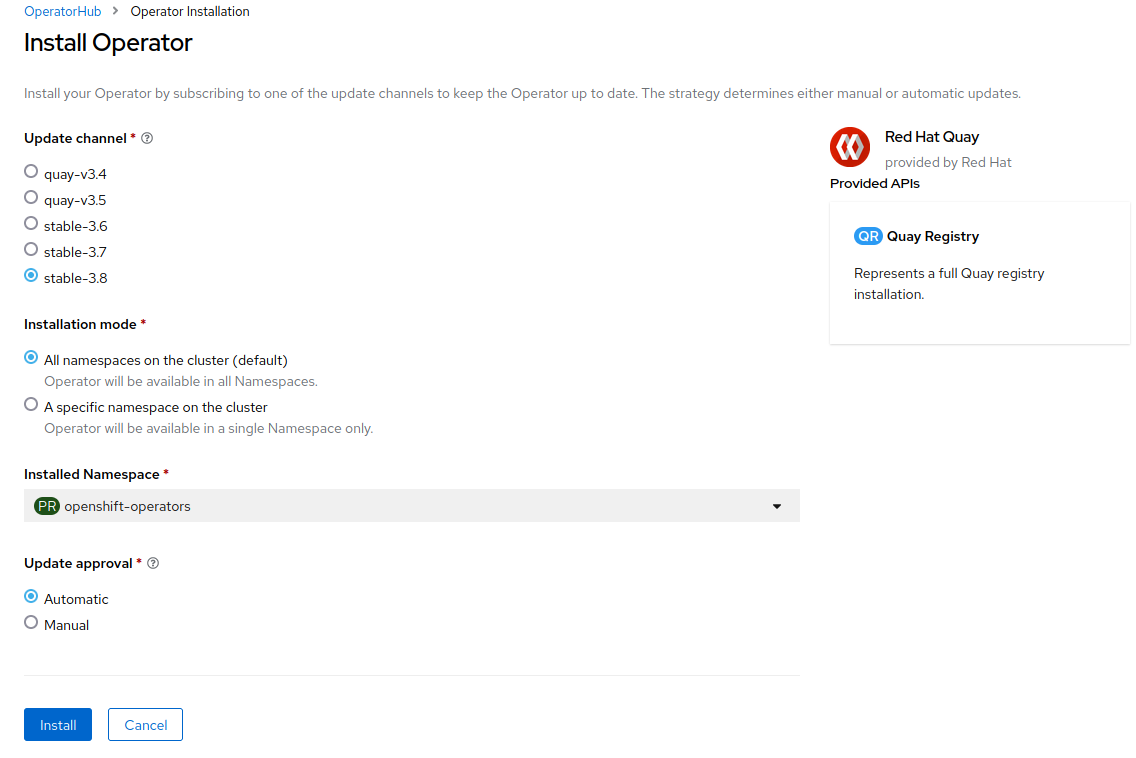Click the Update channel help icon
1136x758 pixels.
pyautogui.click(x=147, y=139)
